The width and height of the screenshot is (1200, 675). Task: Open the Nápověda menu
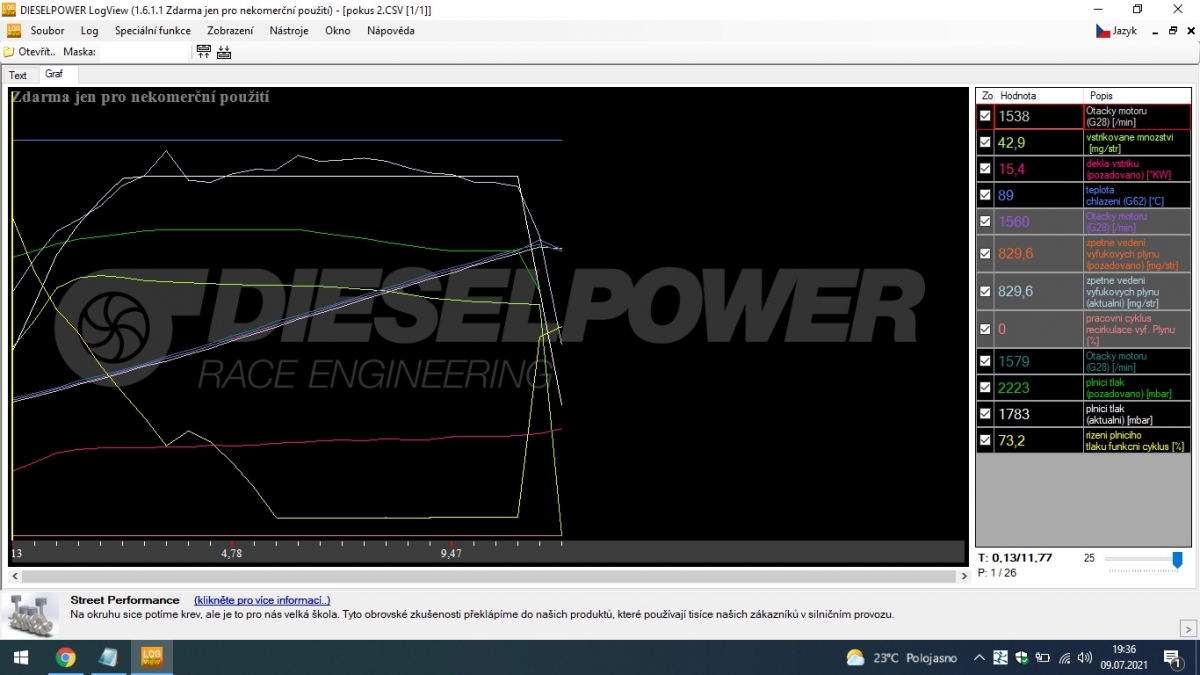pyautogui.click(x=391, y=31)
